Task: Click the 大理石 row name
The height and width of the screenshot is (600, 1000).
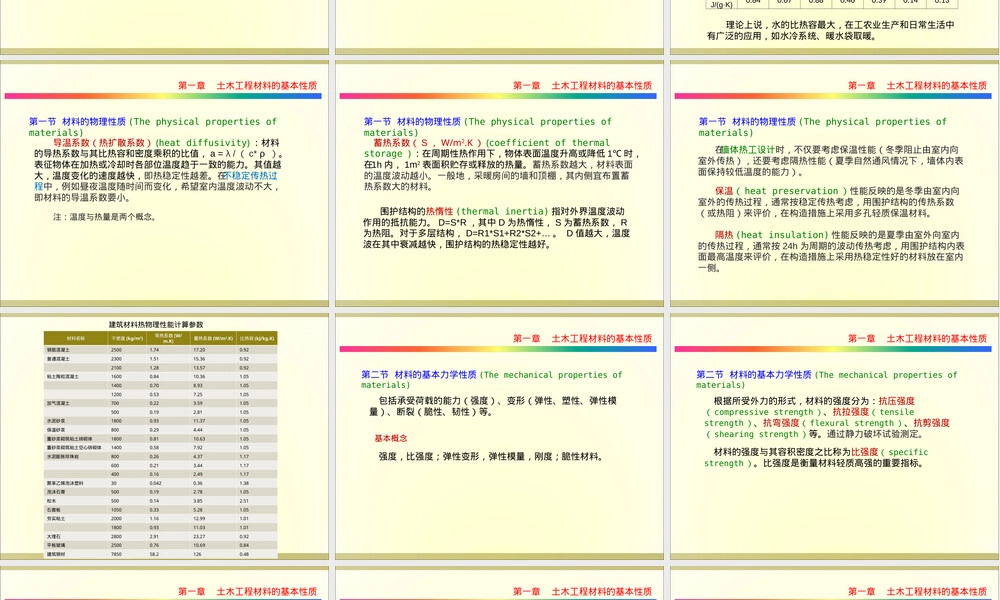Action: pos(54,537)
